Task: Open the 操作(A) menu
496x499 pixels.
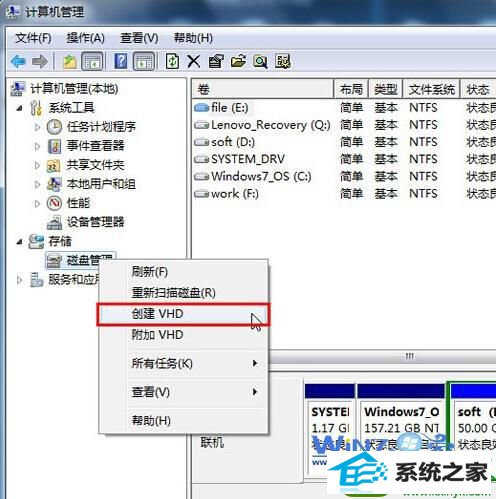Action: coord(85,38)
